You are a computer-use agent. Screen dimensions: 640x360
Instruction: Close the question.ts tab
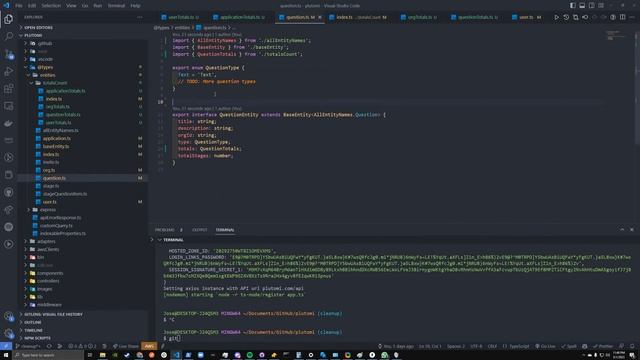coord(320,17)
